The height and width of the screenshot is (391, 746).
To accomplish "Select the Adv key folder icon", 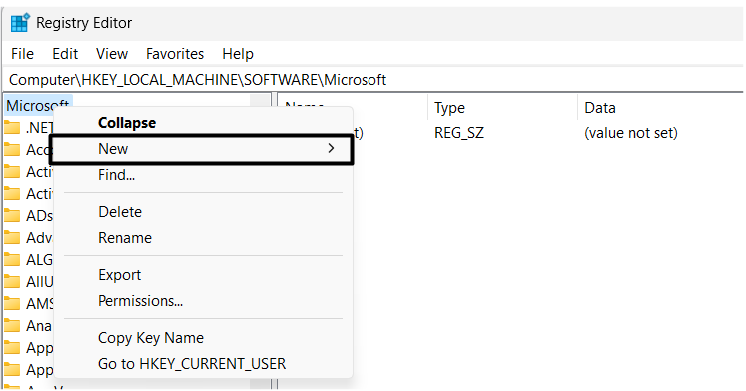I will 12,237.
